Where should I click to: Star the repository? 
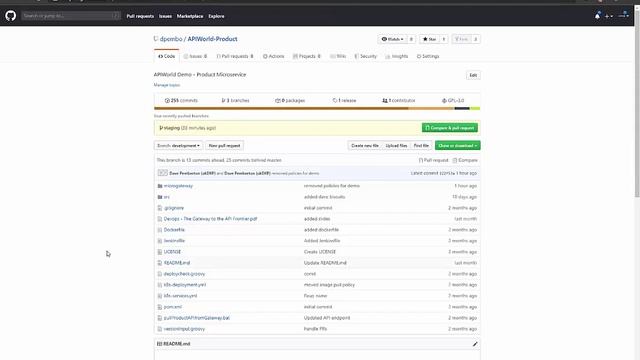(x=429, y=39)
